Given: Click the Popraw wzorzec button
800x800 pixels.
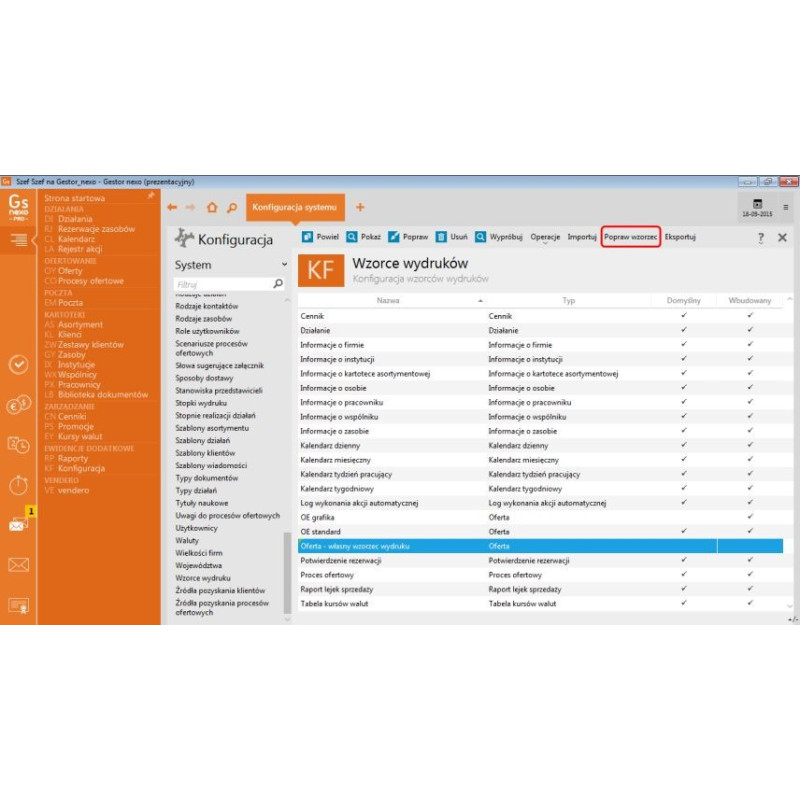Looking at the screenshot, I should coord(630,237).
